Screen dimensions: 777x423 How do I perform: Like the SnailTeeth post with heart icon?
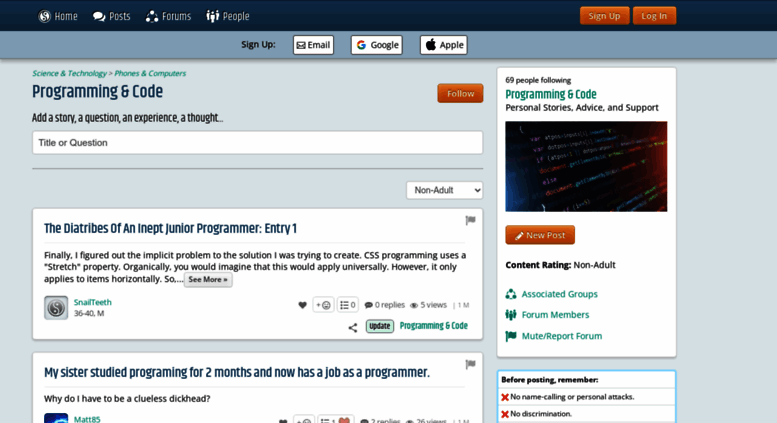pos(302,305)
